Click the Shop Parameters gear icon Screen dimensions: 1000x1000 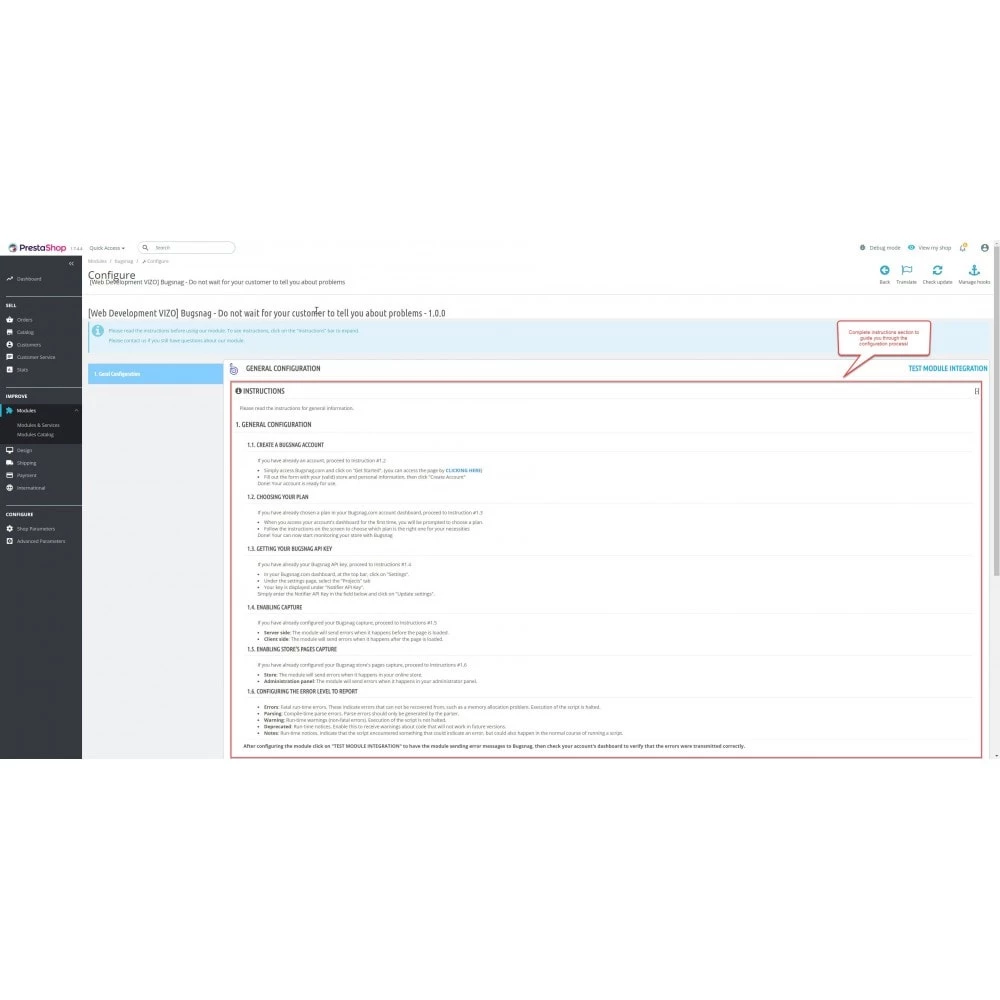(10, 529)
